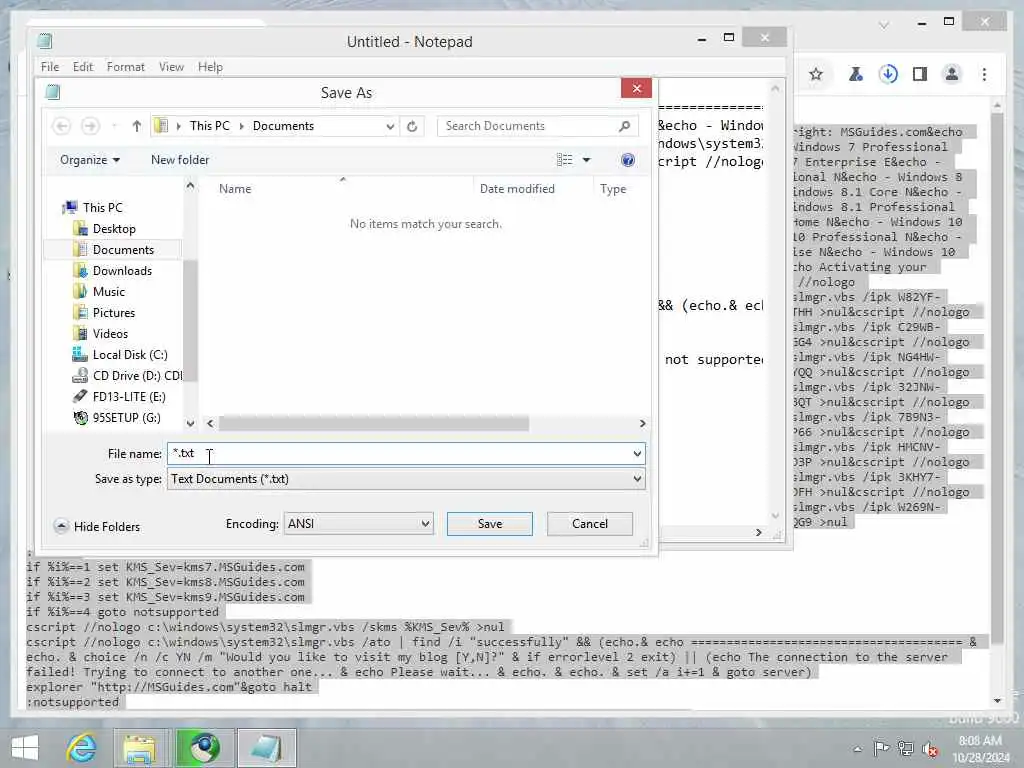Select Documents in navigation tree
The height and width of the screenshot is (768, 1024).
(112, 249)
